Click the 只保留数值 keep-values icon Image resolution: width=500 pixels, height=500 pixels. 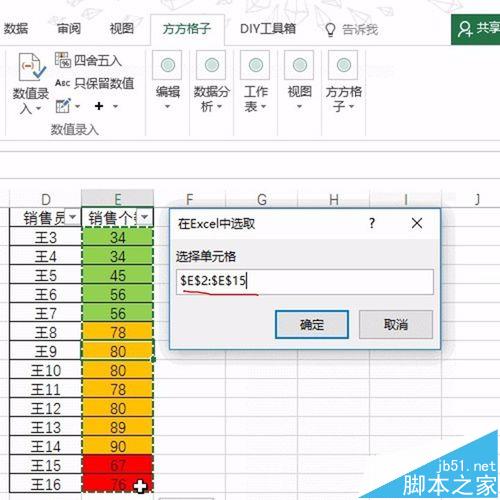[62, 83]
